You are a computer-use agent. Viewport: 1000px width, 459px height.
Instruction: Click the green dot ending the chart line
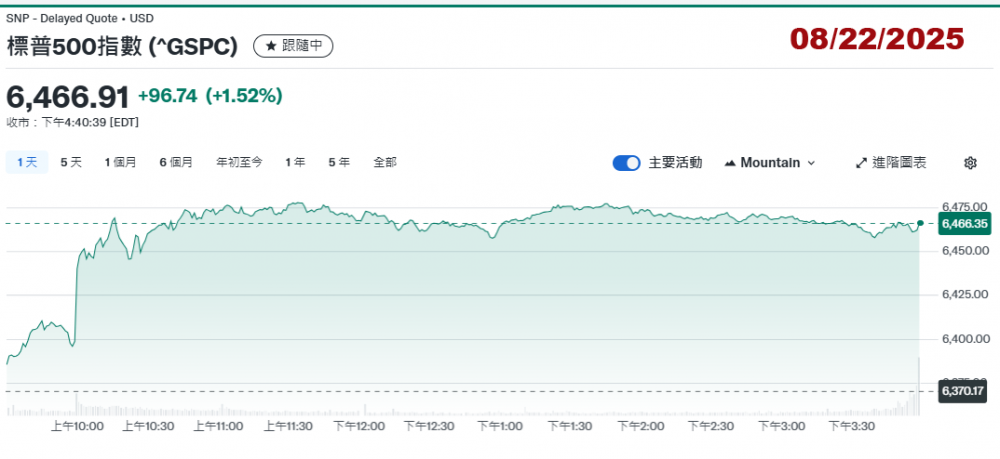[x=920, y=223]
